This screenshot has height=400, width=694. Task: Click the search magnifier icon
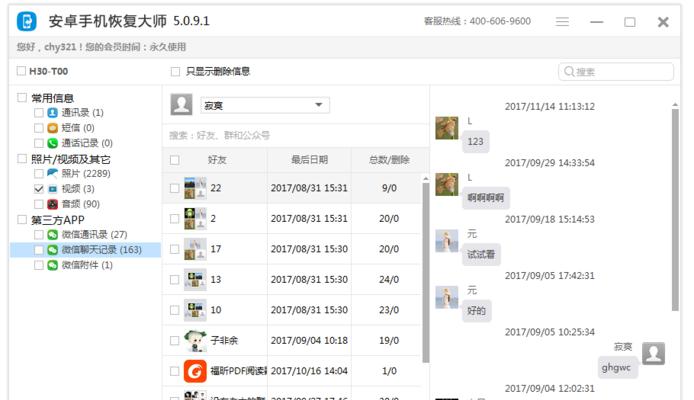coord(569,71)
